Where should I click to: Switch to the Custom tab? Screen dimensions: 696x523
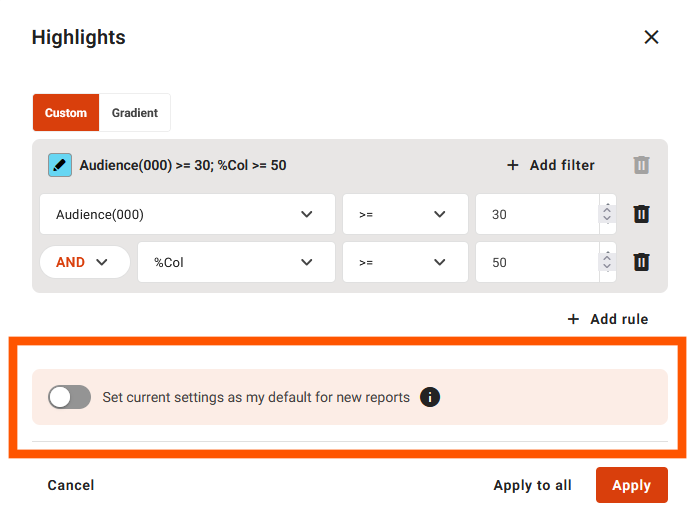[x=66, y=113]
